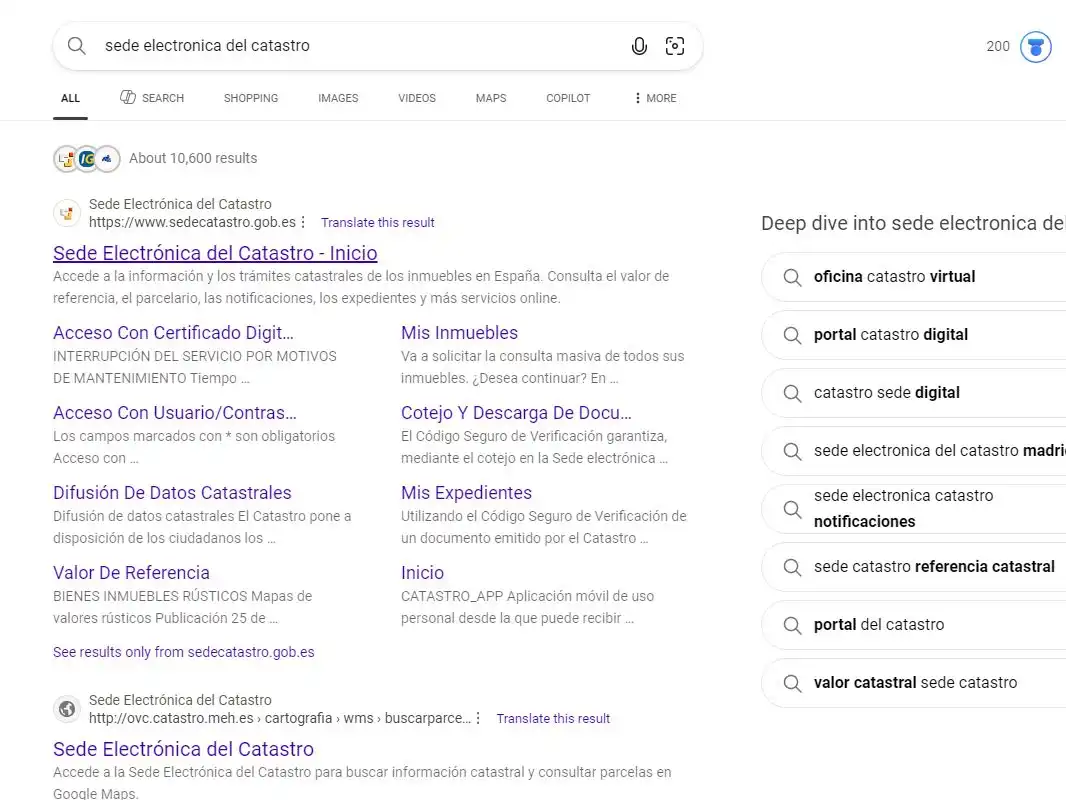Open options dots next to sedecatastro.gob.es URL
This screenshot has height=800, width=1066.
pyautogui.click(x=303, y=222)
